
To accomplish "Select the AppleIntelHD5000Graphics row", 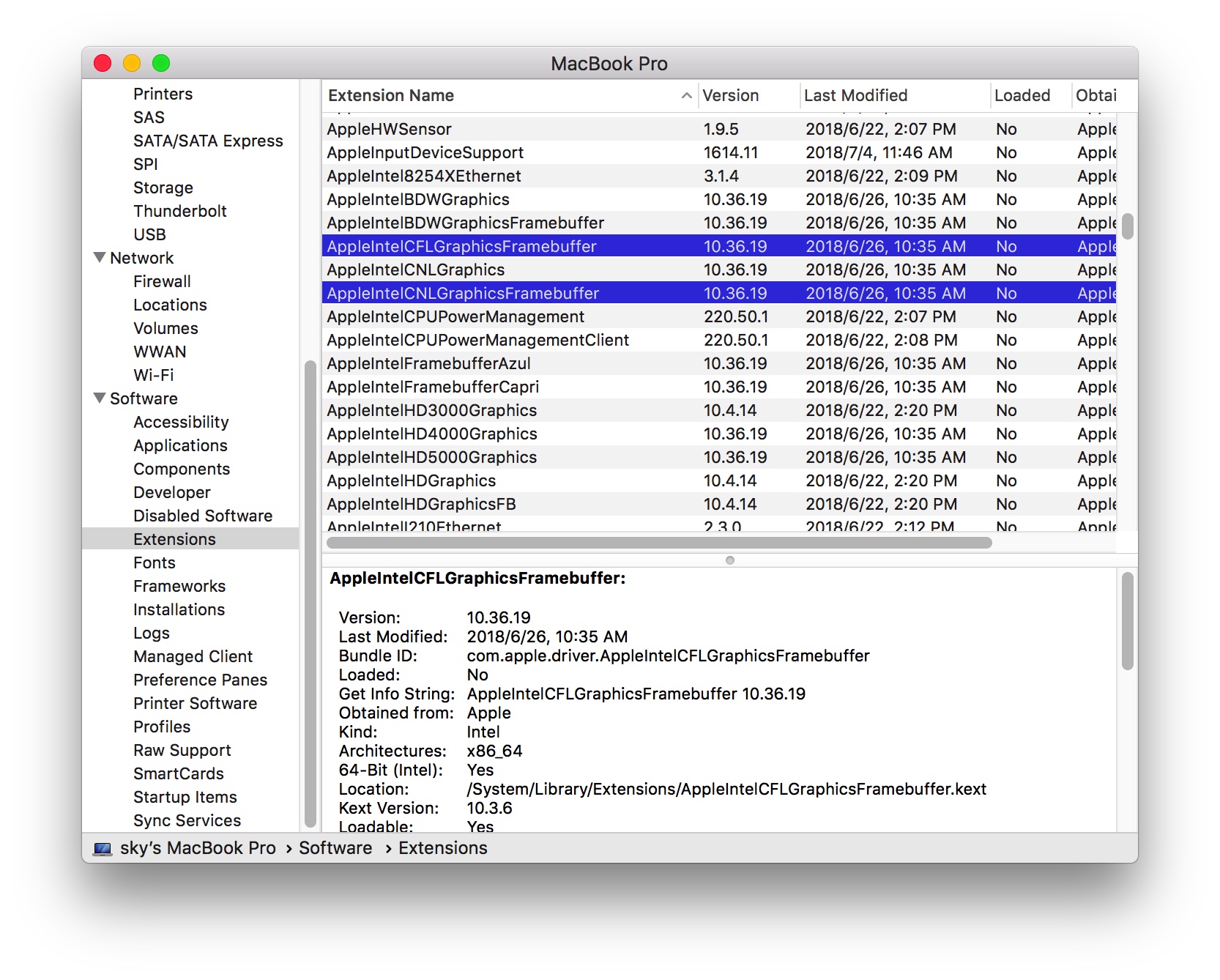I will point(719,457).
